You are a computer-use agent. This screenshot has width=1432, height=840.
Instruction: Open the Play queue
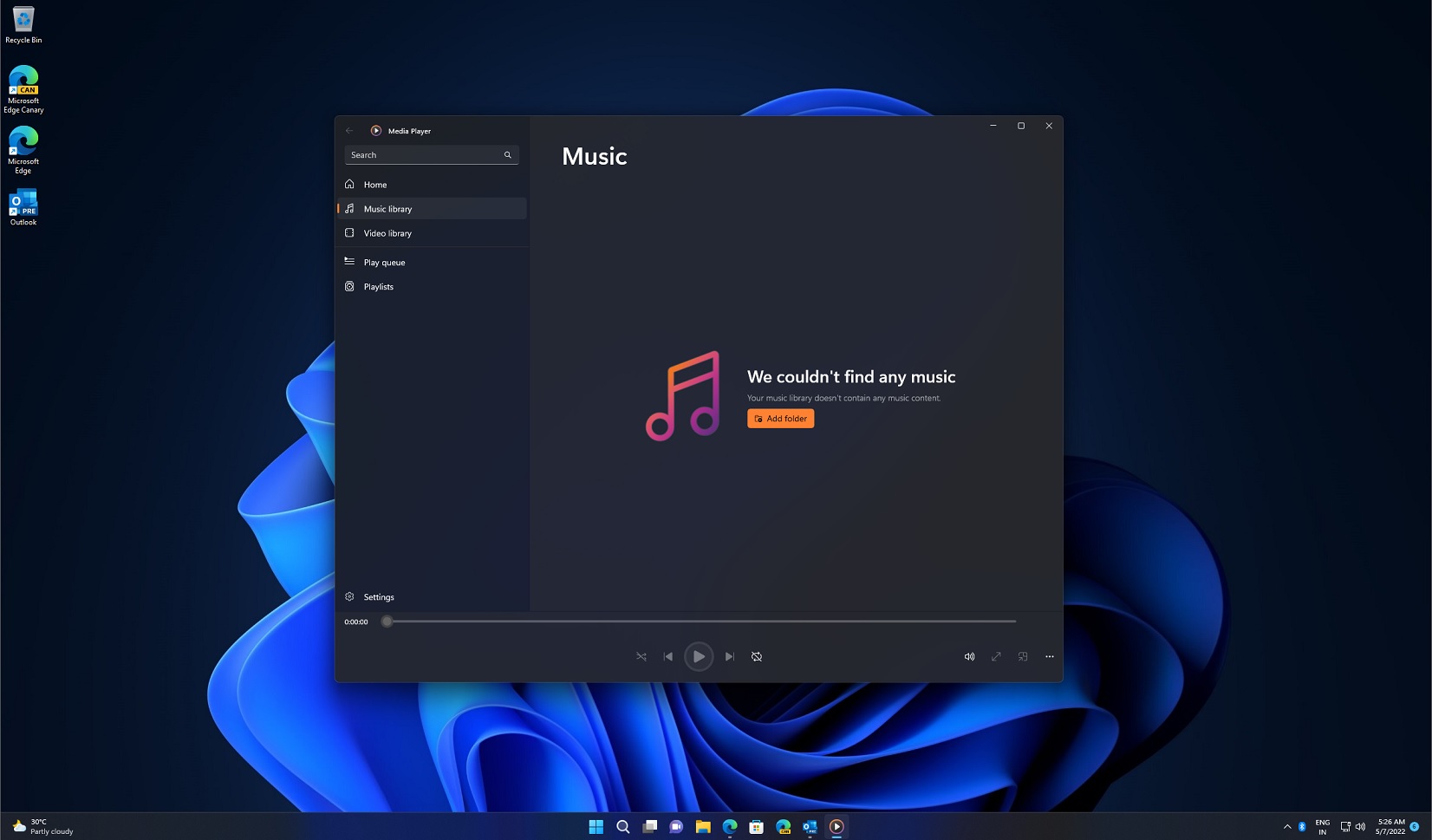(x=384, y=262)
